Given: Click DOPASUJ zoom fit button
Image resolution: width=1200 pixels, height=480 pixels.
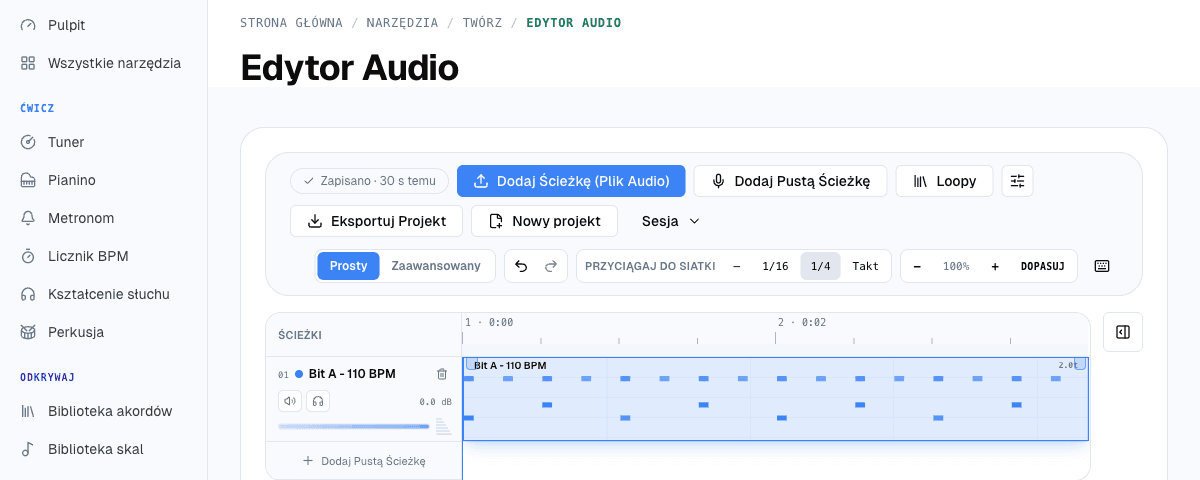Looking at the screenshot, I should point(1041,266).
